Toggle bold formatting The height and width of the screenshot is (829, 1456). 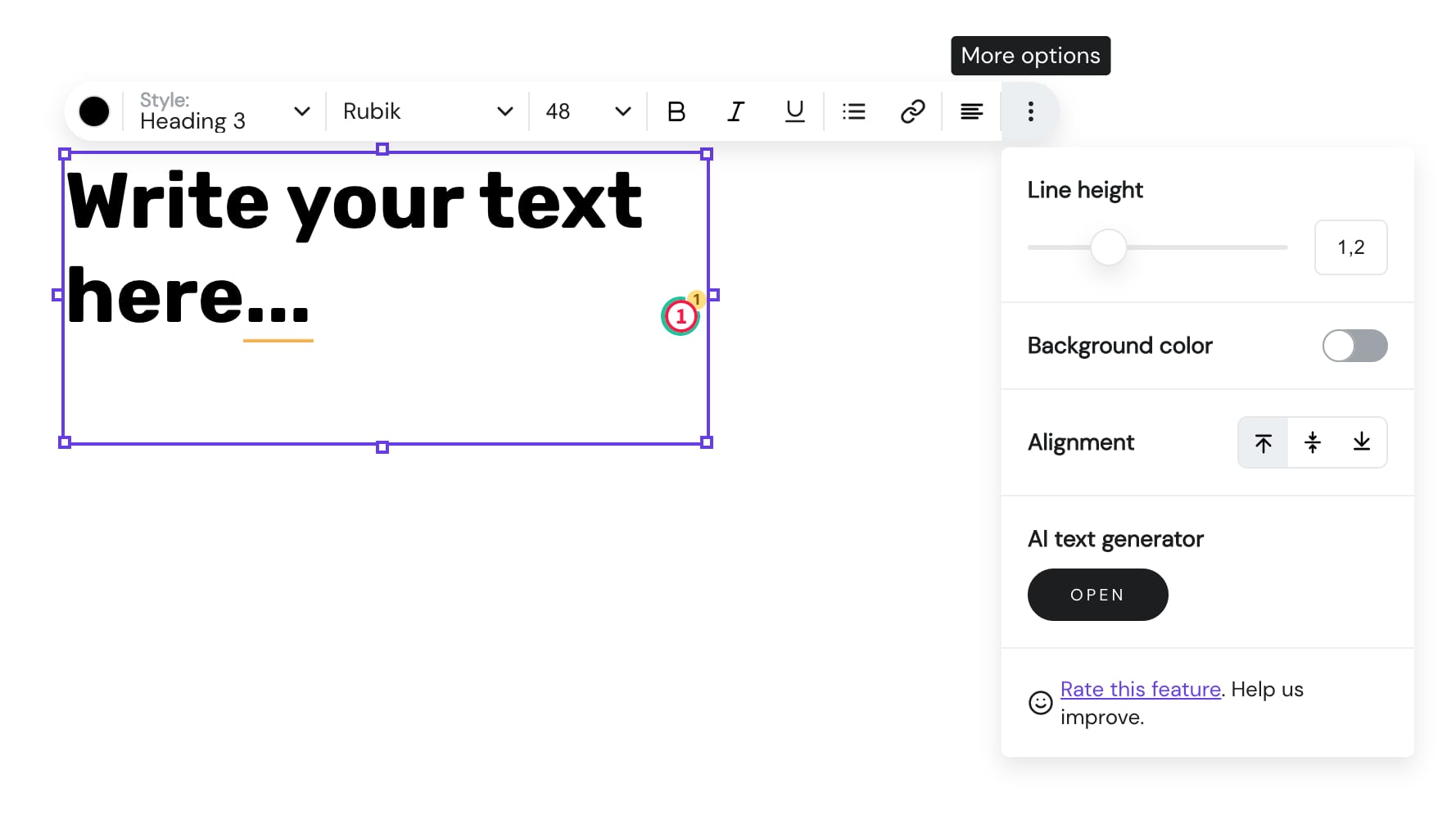coord(676,111)
